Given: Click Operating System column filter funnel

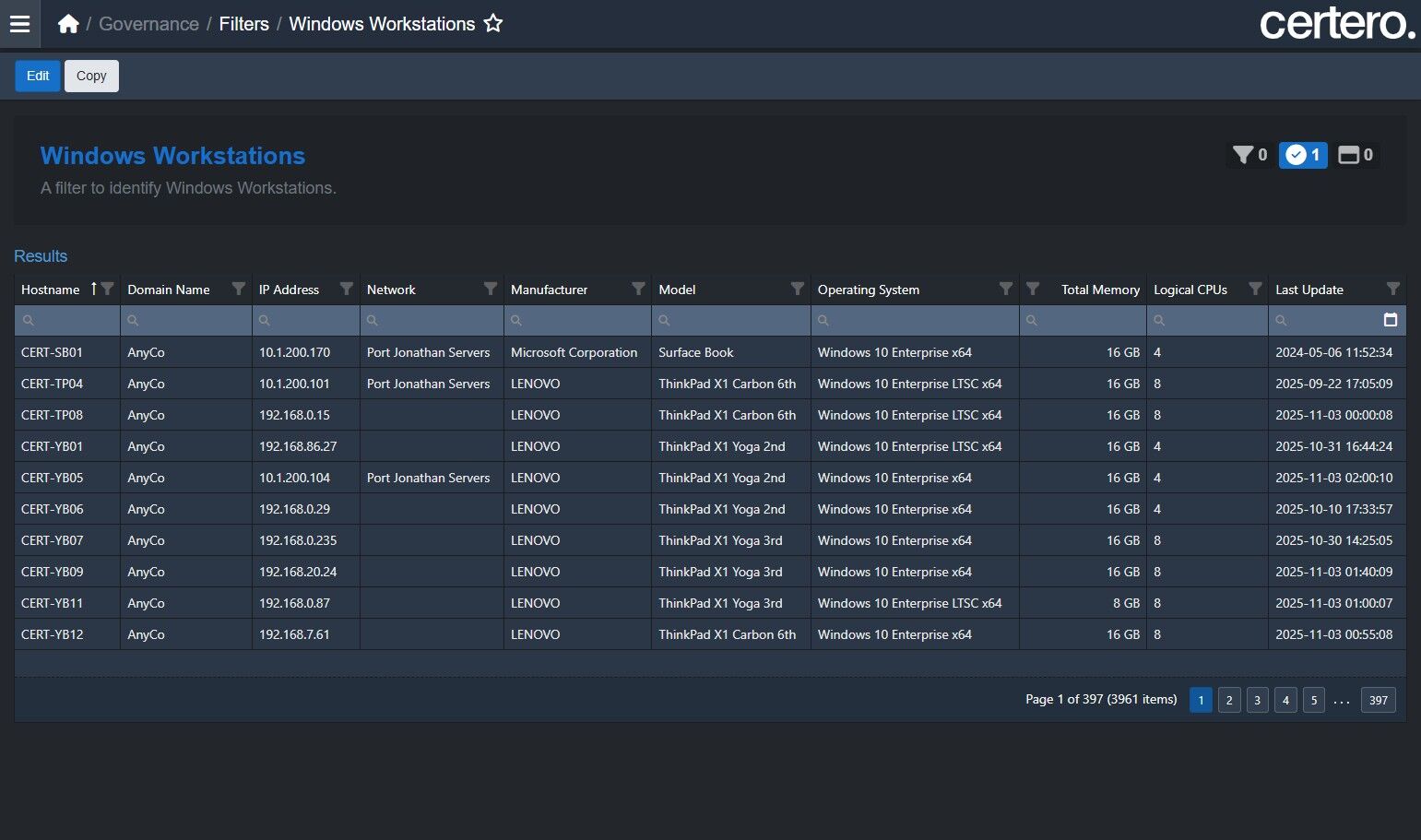Looking at the screenshot, I should coord(1006,290).
